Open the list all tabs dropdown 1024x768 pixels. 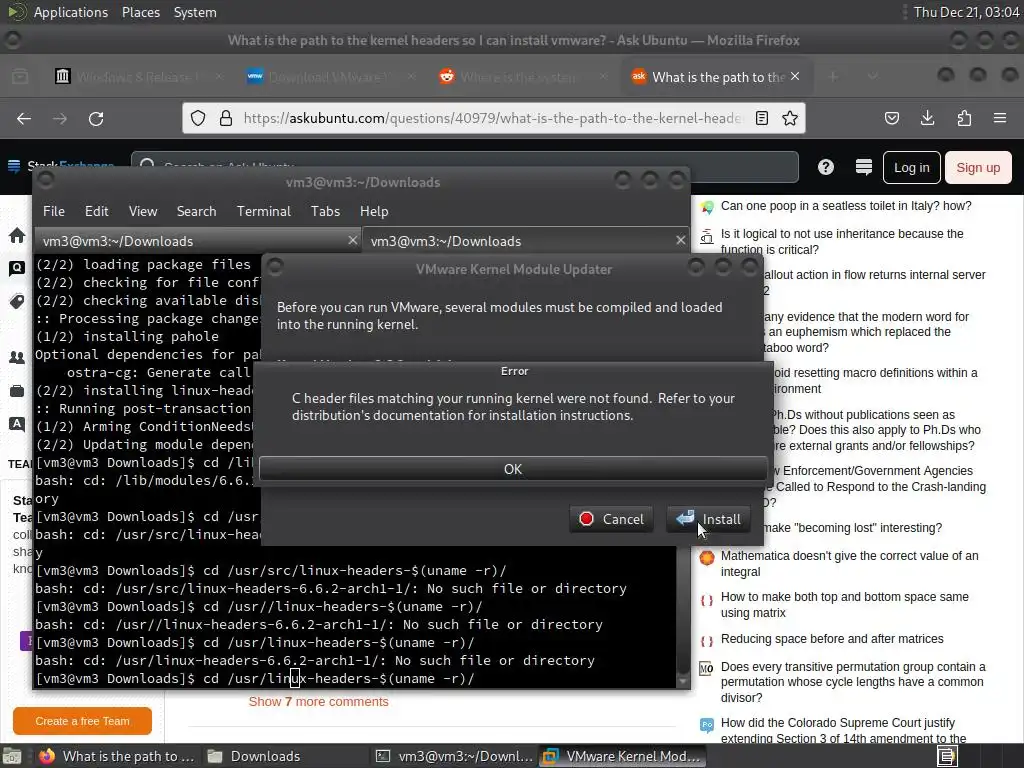coord(872,76)
